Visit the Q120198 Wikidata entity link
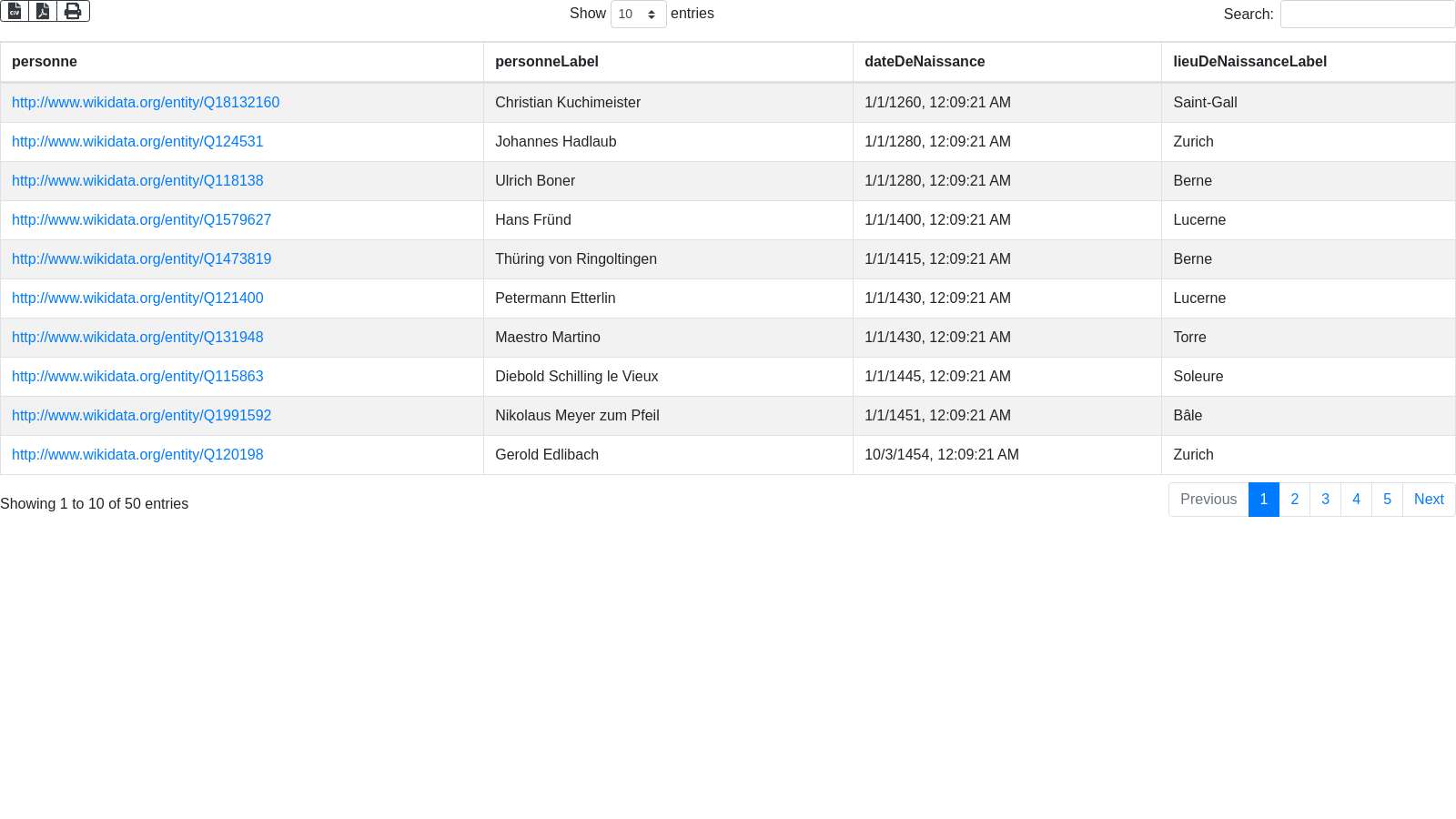Image resolution: width=1456 pixels, height=819 pixels. [x=137, y=455]
